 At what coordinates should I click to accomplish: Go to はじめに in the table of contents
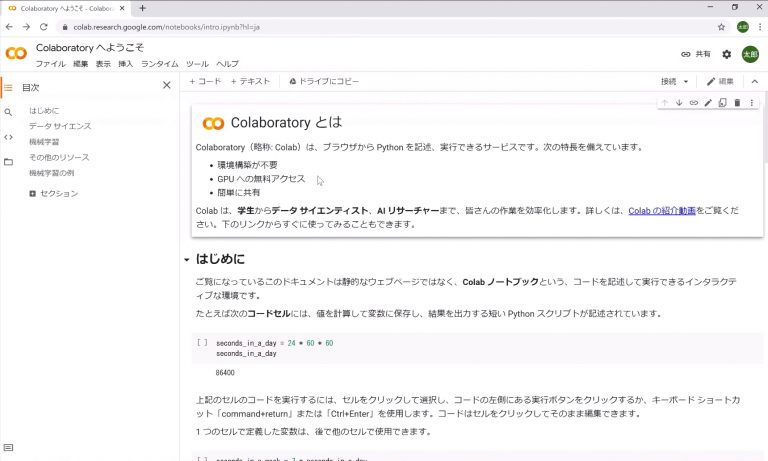(x=44, y=111)
